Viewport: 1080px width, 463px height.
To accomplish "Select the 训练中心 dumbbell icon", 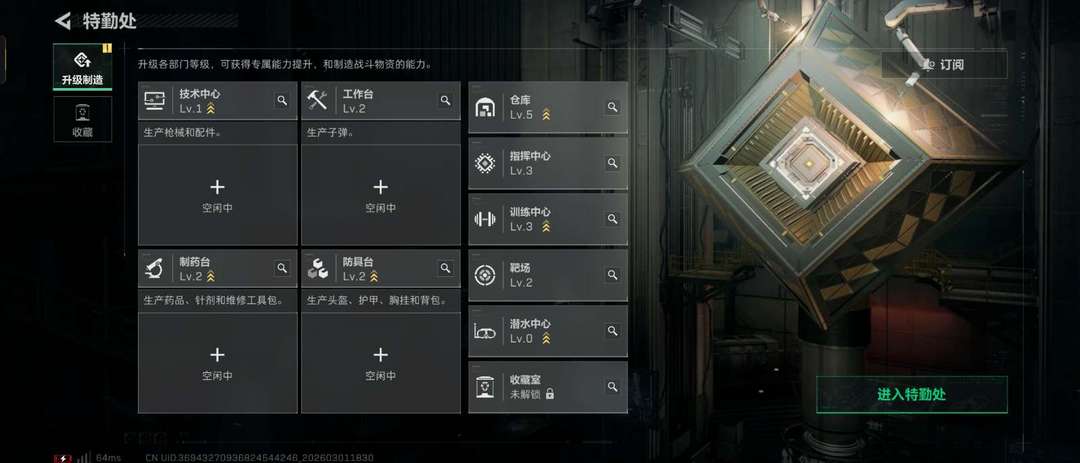I will 485,219.
